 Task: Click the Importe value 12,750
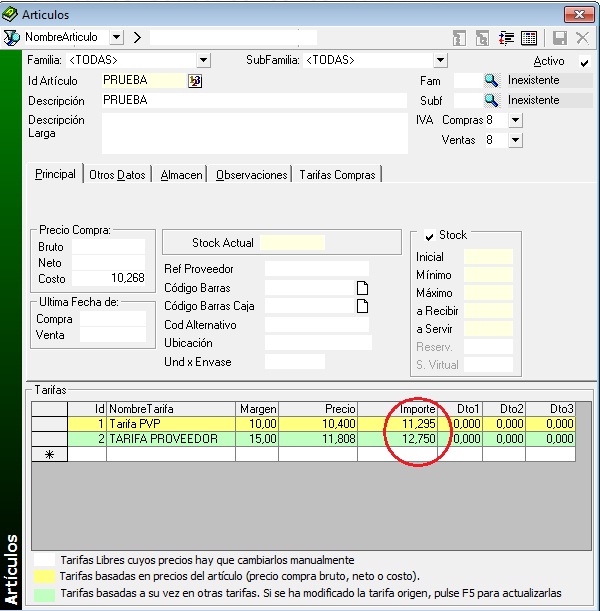click(397, 439)
